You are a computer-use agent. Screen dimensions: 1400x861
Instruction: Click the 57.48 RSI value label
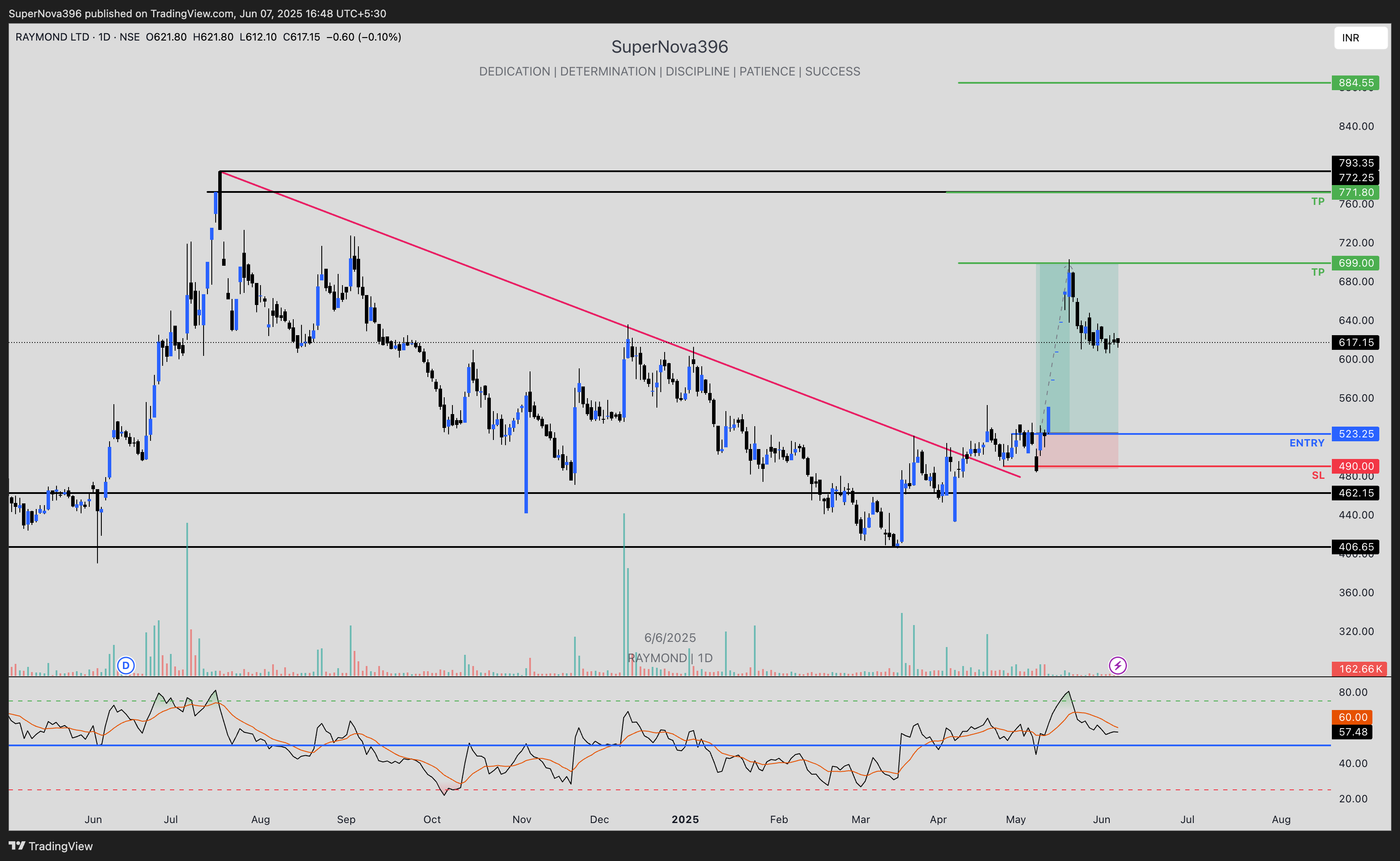[1352, 732]
